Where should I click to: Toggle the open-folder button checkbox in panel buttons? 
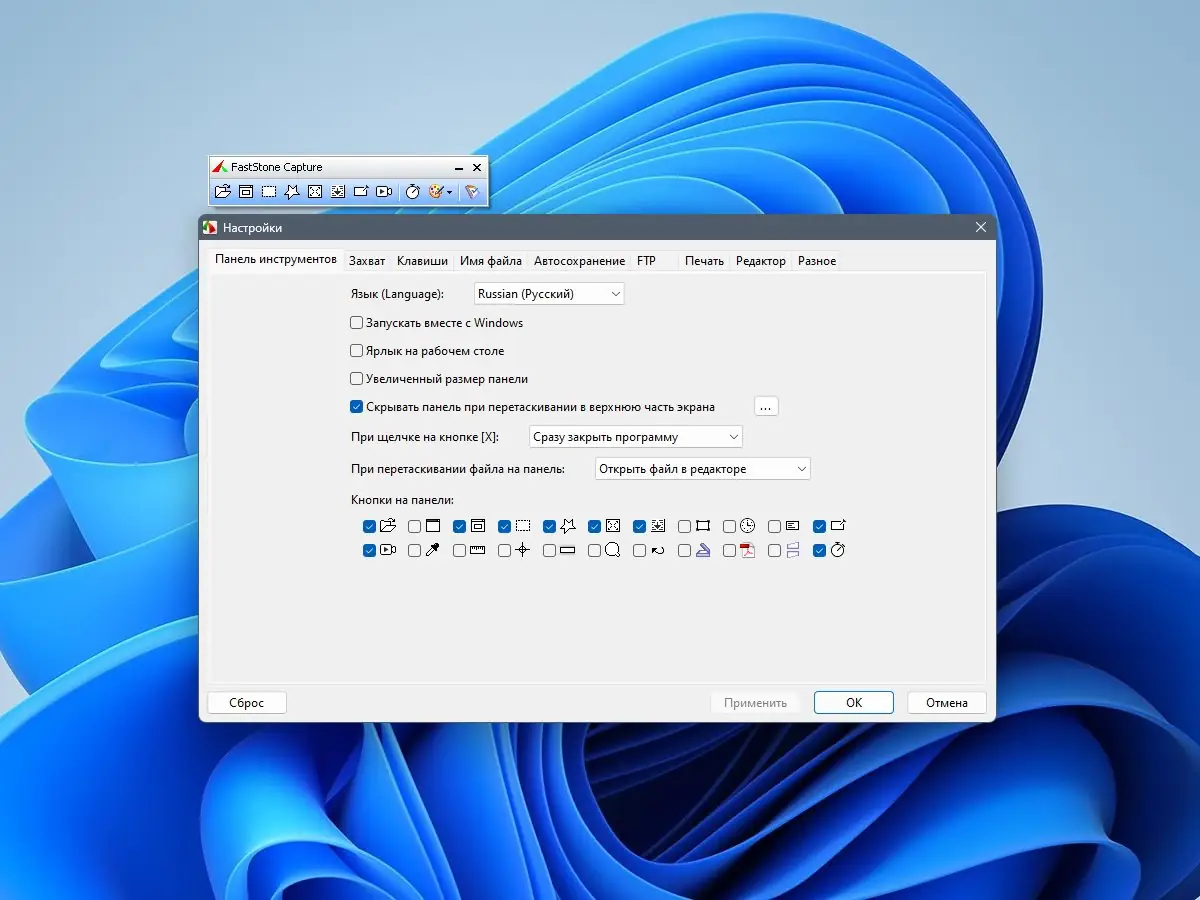pyautogui.click(x=369, y=526)
